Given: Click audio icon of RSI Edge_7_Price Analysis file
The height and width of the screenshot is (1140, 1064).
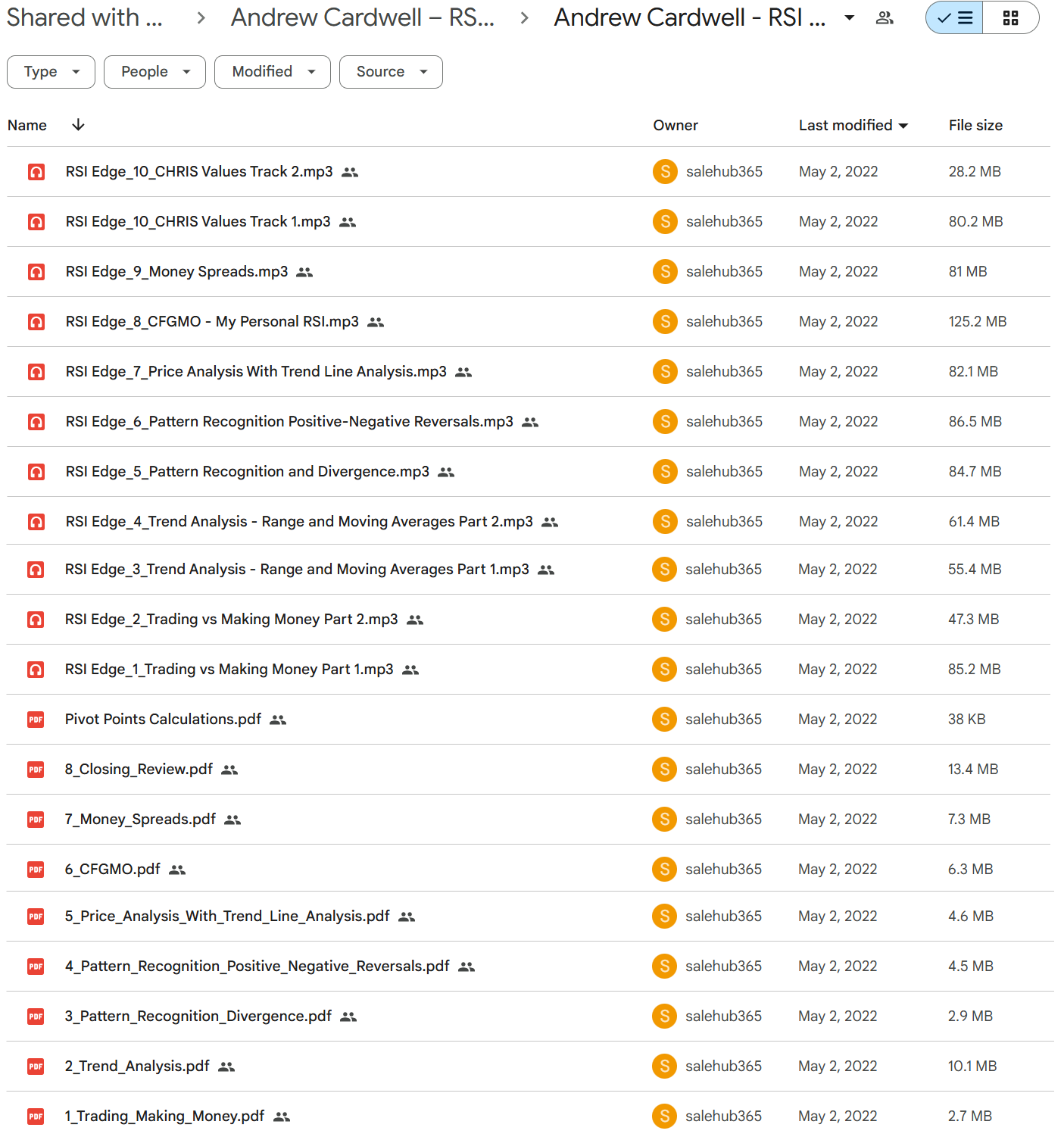Looking at the screenshot, I should click(36, 372).
